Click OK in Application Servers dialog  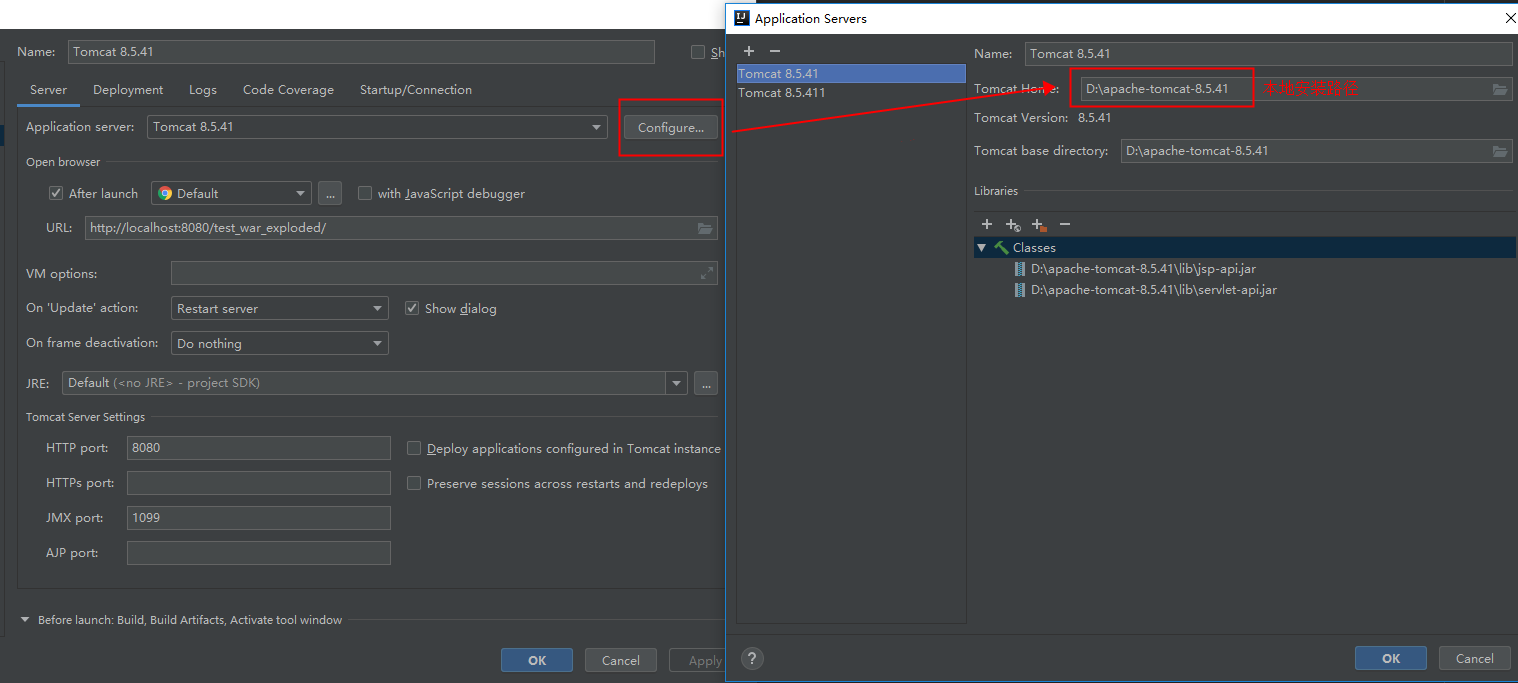(1391, 658)
